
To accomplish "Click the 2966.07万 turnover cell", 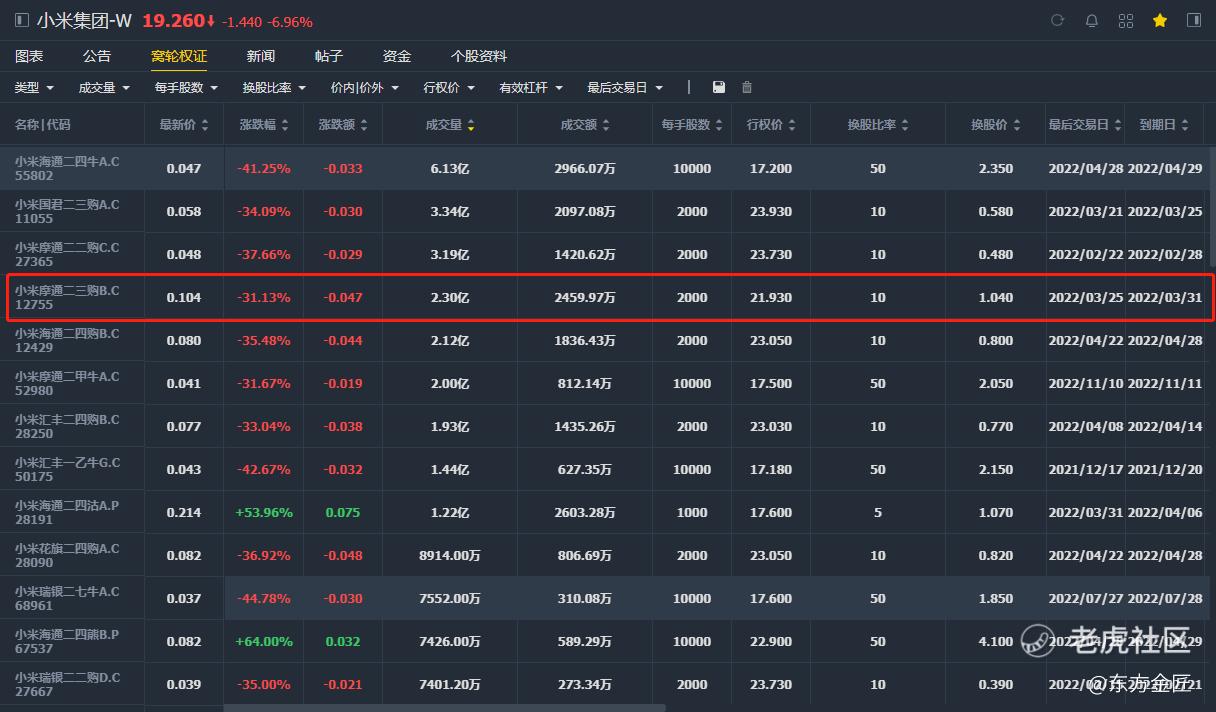I will pos(585,168).
